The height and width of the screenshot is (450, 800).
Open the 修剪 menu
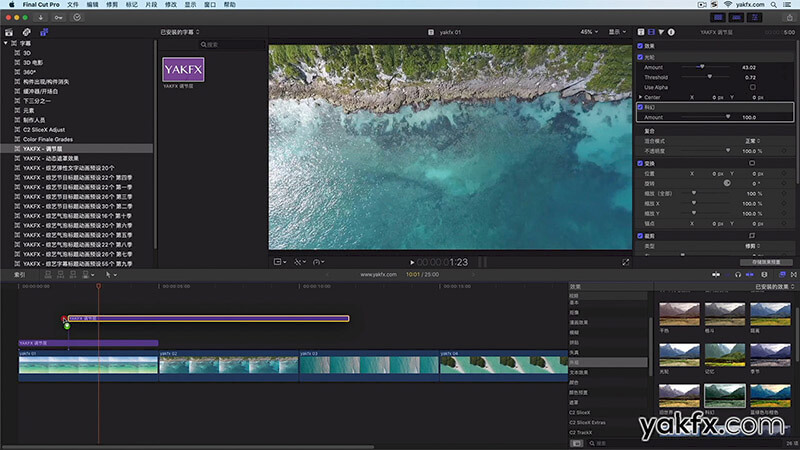pos(112,5)
